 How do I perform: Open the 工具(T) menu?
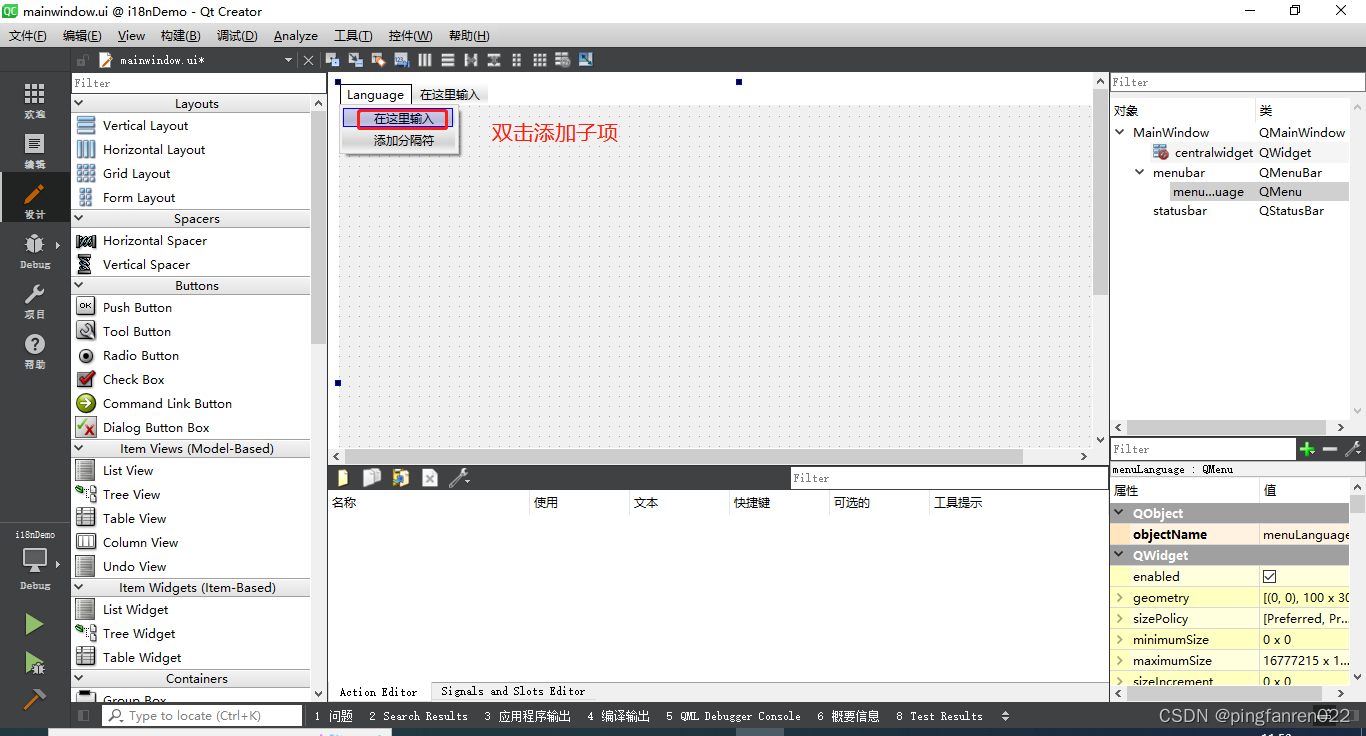(x=353, y=36)
